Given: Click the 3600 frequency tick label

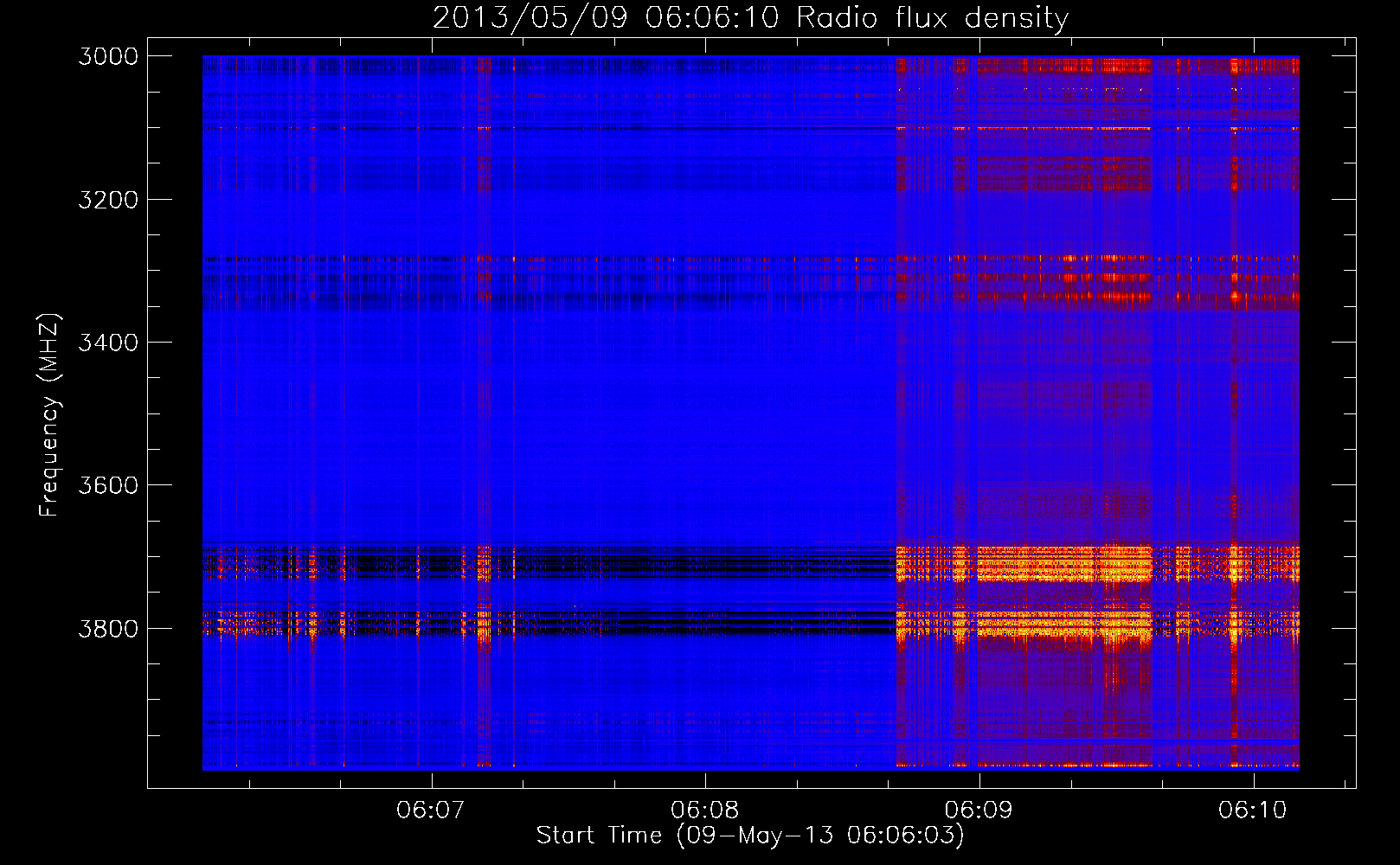Looking at the screenshot, I should [108, 485].
